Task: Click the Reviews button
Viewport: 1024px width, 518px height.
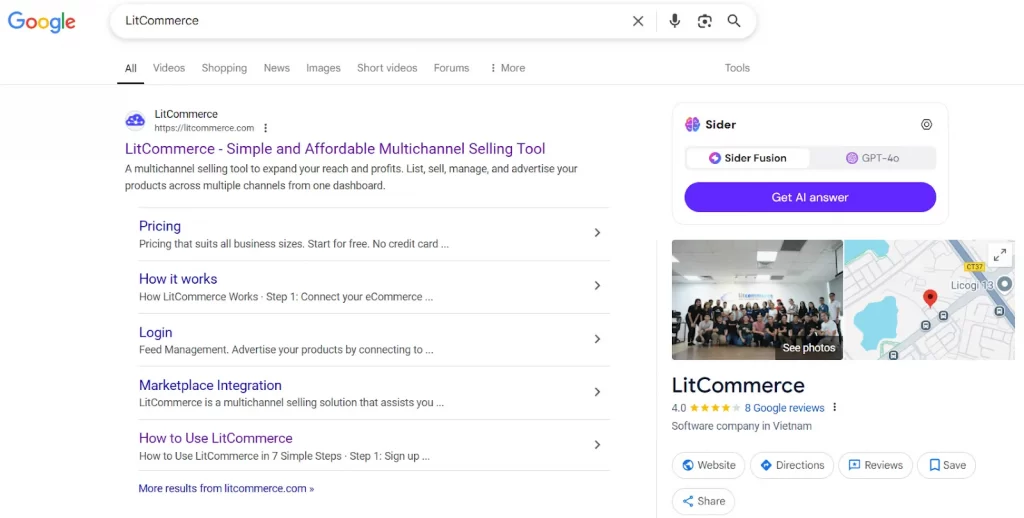Action: click(875, 465)
